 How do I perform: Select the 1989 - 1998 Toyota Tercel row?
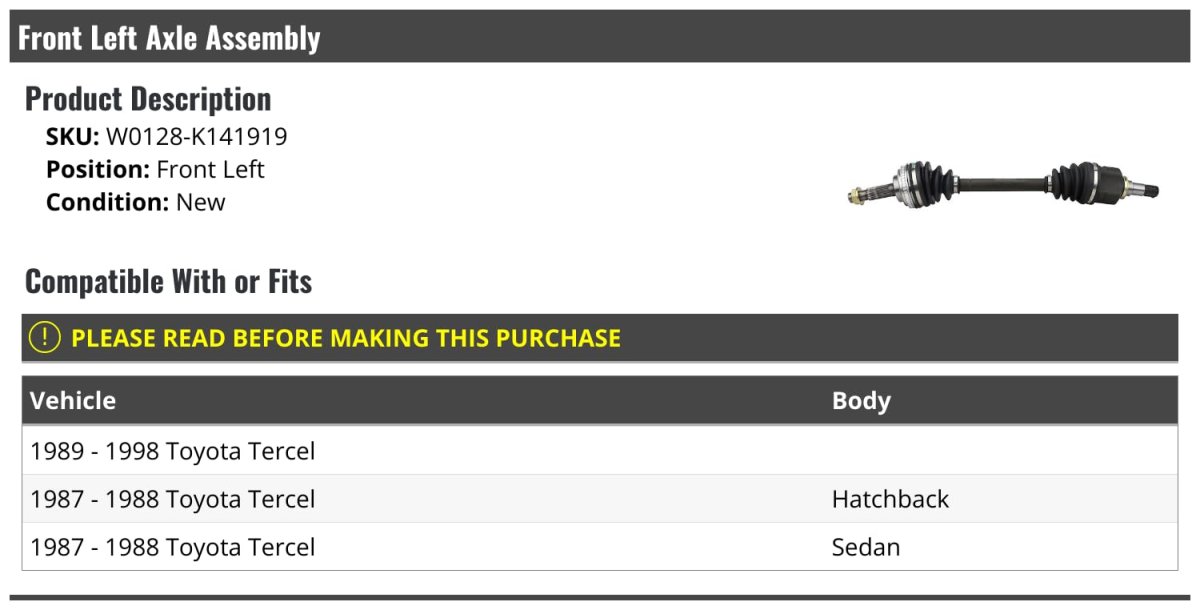coord(173,451)
